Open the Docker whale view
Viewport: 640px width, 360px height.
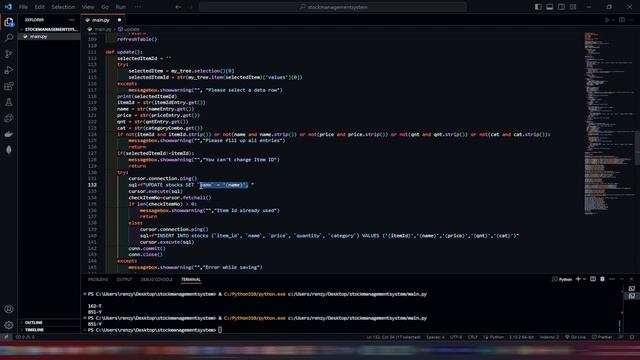point(9,134)
